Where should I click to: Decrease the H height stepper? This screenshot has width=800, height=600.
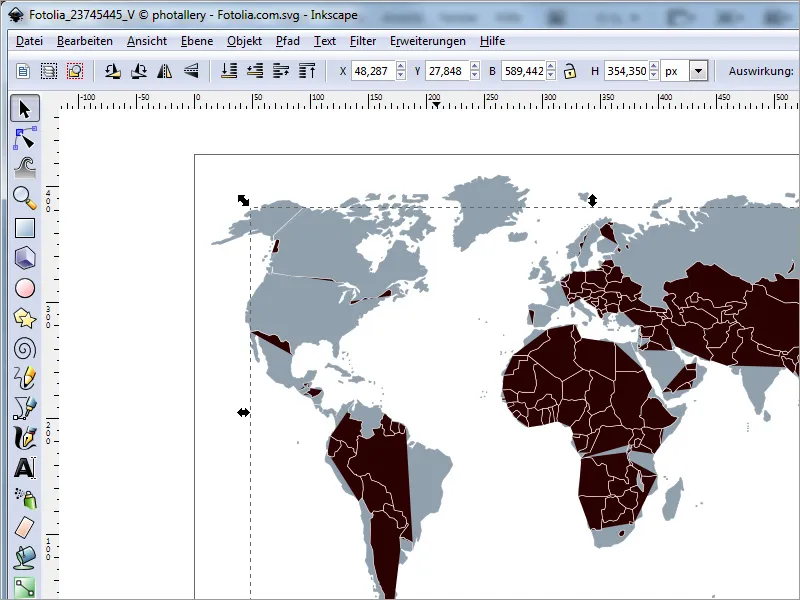tap(654, 76)
